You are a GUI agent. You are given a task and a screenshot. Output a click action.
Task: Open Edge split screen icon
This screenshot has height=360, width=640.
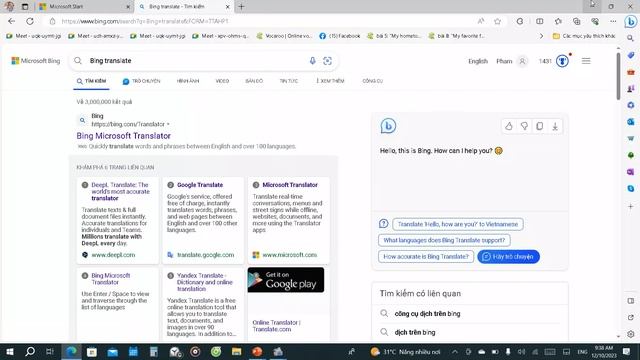pos(540,21)
